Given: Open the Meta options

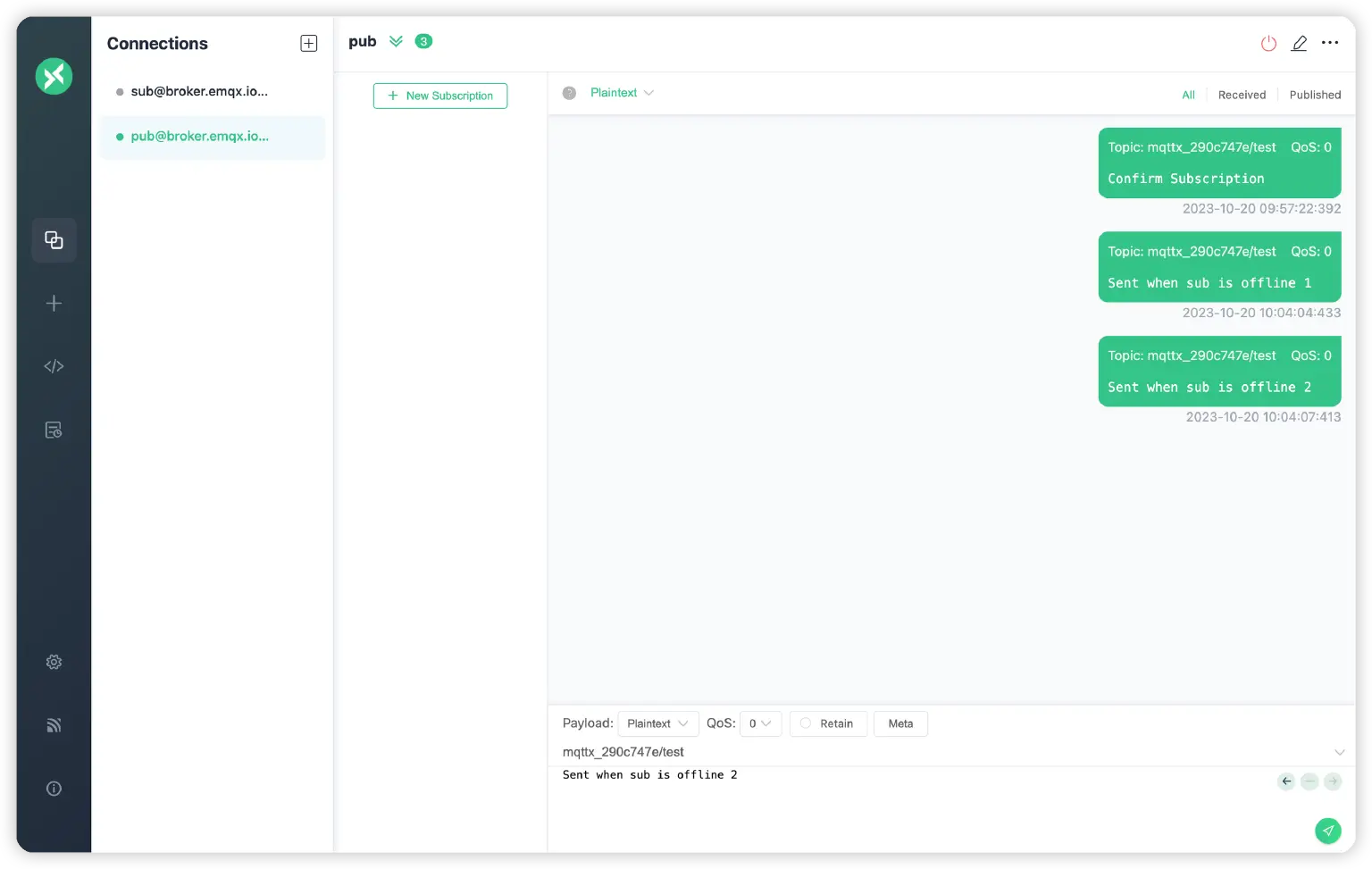Looking at the screenshot, I should pyautogui.click(x=900, y=723).
